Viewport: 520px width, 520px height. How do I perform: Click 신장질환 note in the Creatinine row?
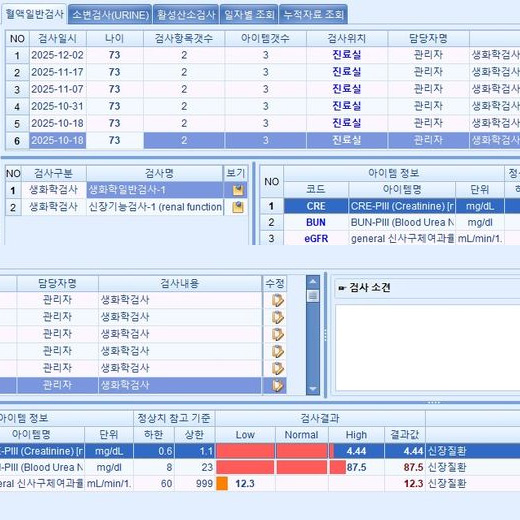click(447, 451)
